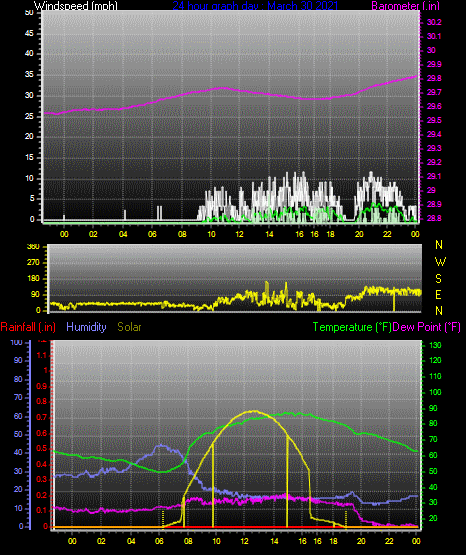Image resolution: width=466 pixels, height=555 pixels.
Task: Click red rainfall axis value '0.9'
Action: click(x=42, y=386)
